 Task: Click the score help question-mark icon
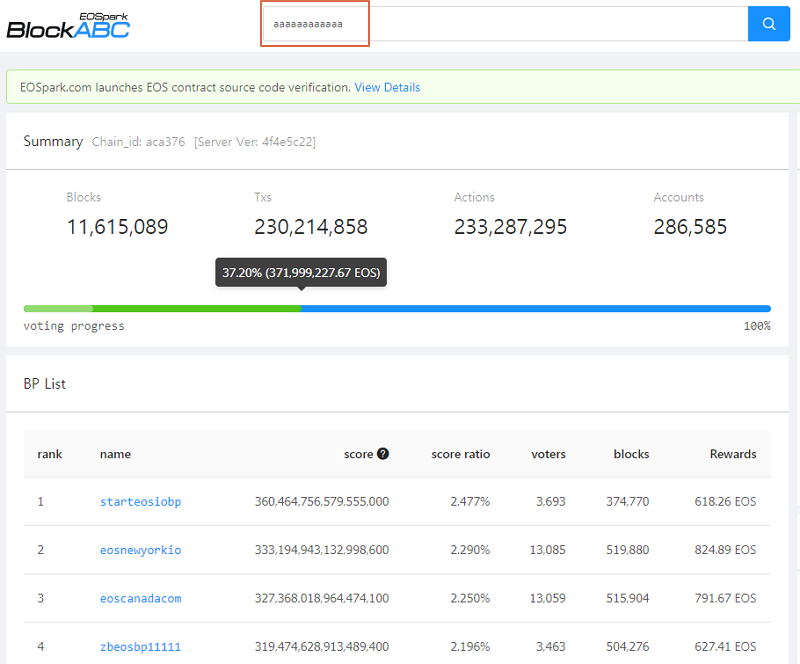(383, 454)
